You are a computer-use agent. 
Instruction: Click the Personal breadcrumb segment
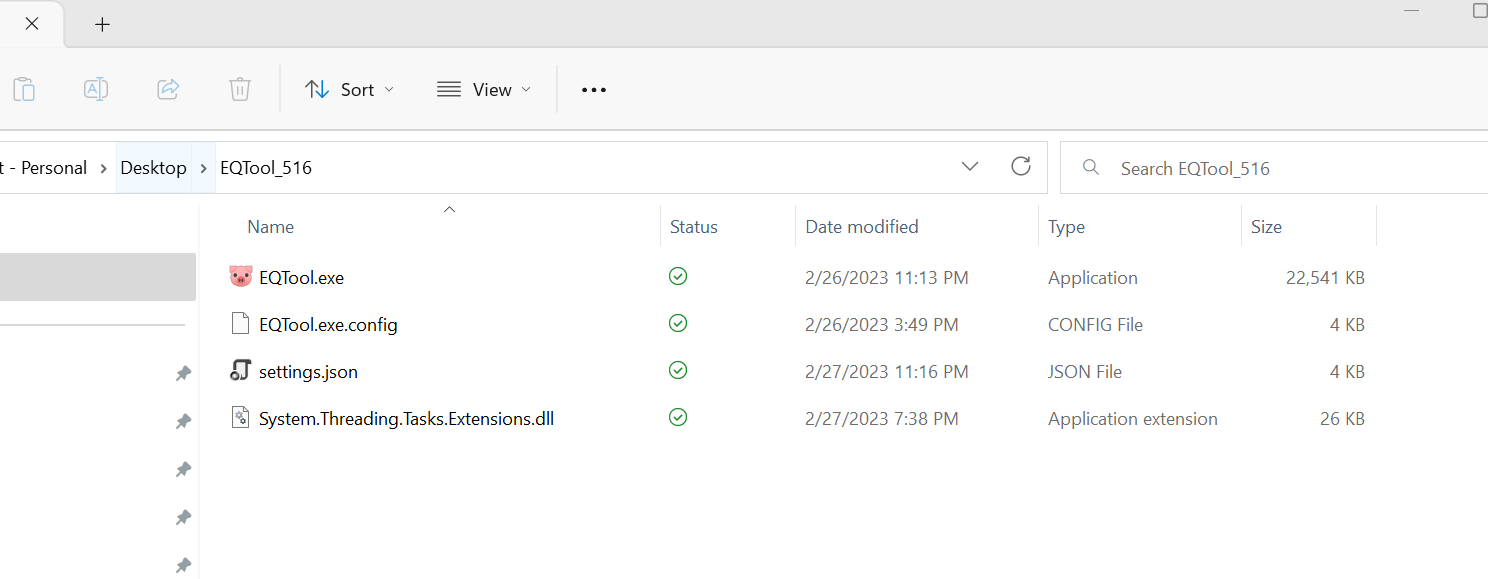click(x=54, y=168)
